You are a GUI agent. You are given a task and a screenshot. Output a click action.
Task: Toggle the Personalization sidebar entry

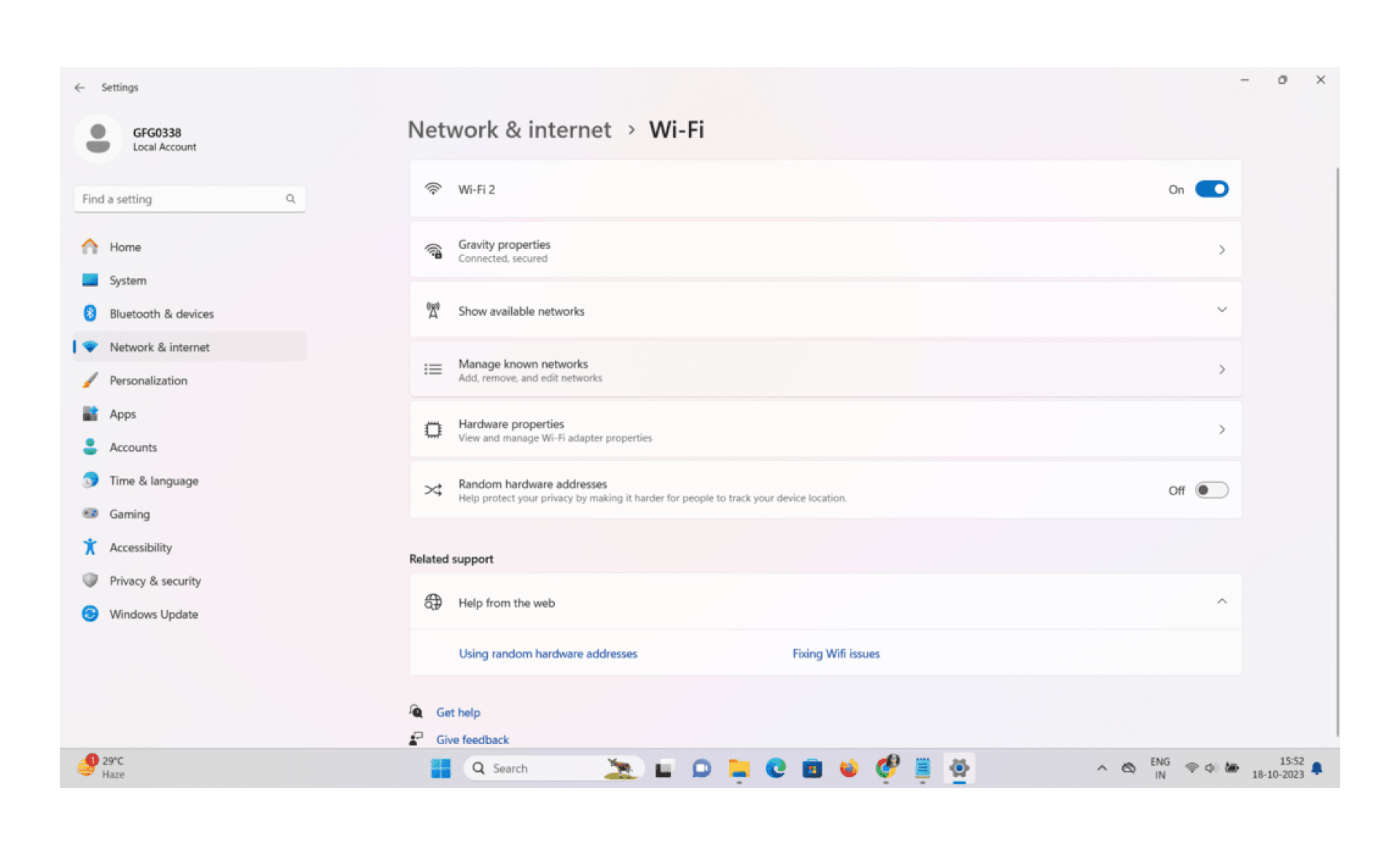[x=148, y=380]
